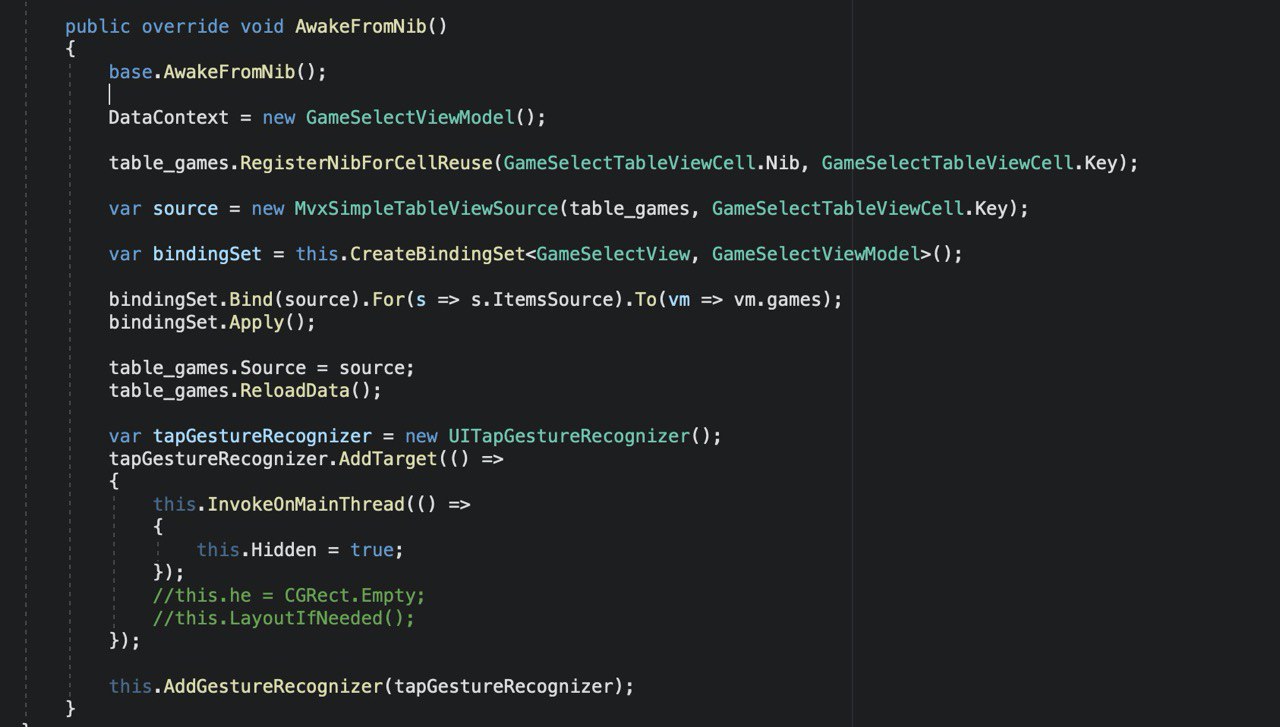Click the AddTarget method call

pos(388,459)
